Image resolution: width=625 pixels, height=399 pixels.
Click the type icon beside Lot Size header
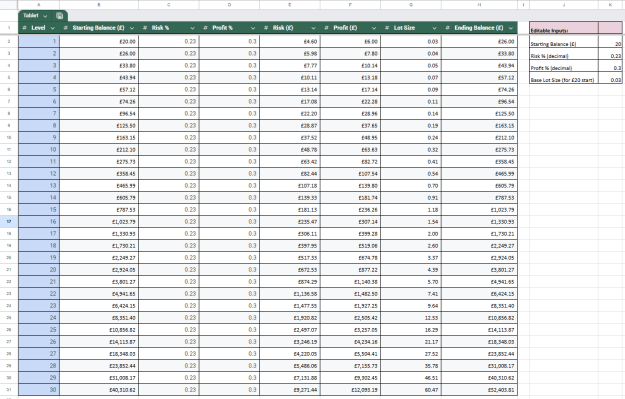pyautogui.click(x=387, y=28)
